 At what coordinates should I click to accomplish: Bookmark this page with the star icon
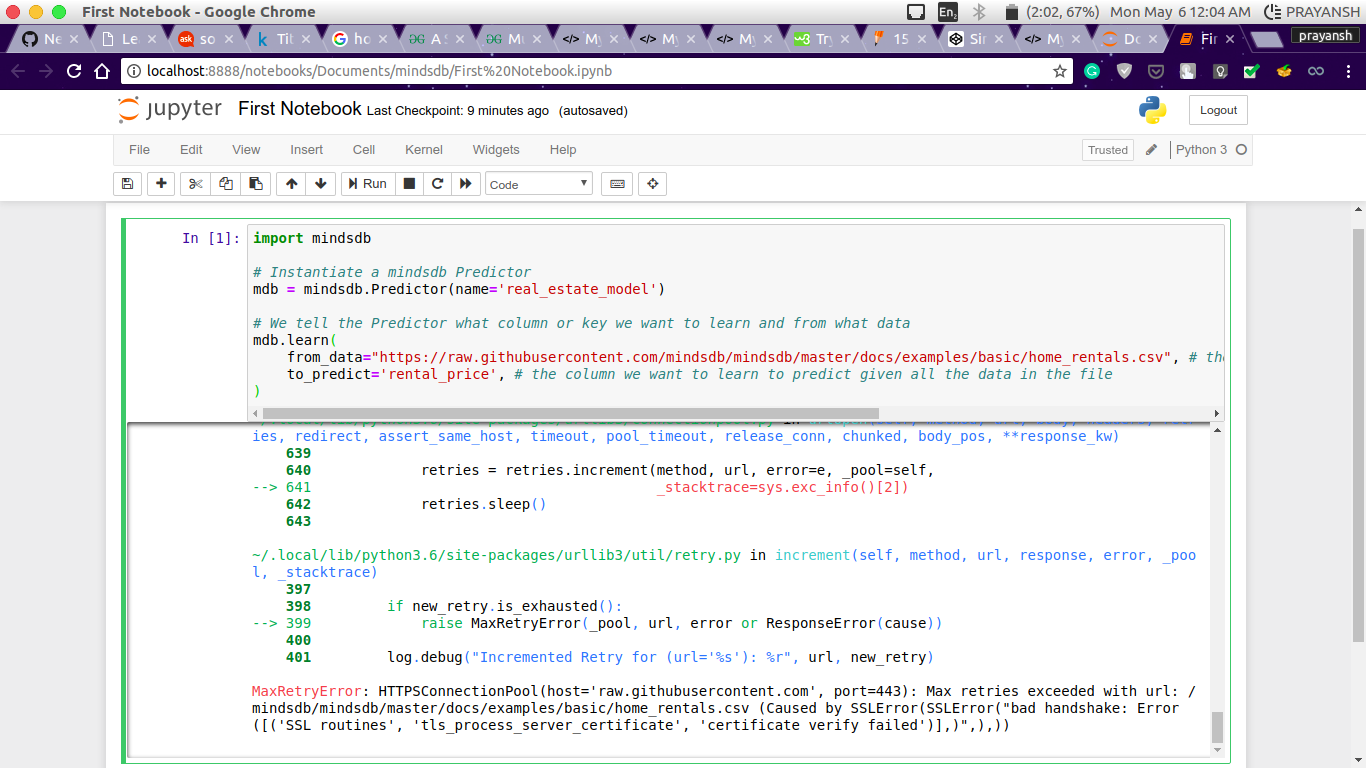pyautogui.click(x=1060, y=71)
